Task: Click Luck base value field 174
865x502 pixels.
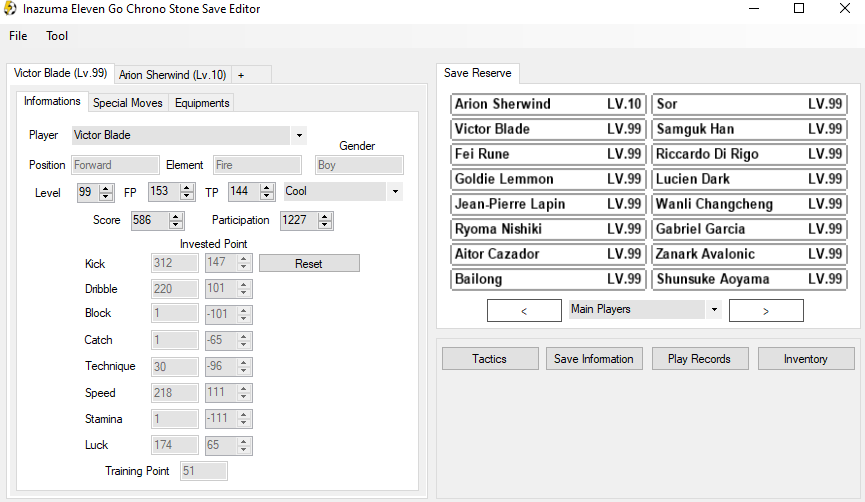Action: (x=174, y=445)
